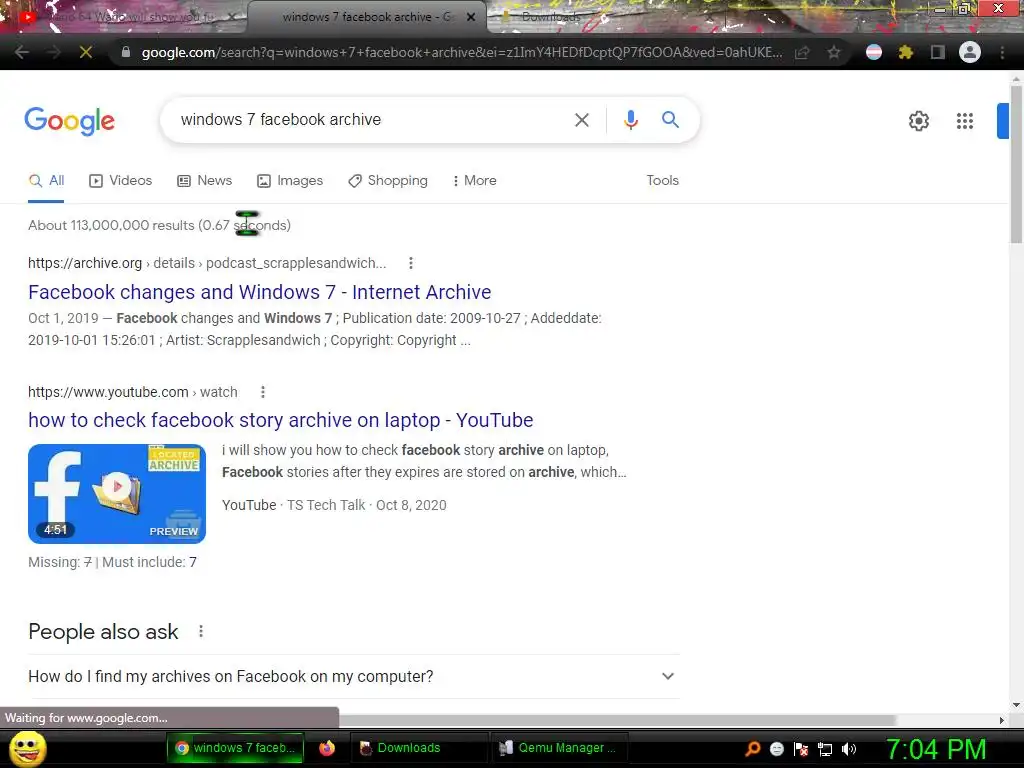Switch to the Images results
1024x768 pixels.
(x=290, y=181)
